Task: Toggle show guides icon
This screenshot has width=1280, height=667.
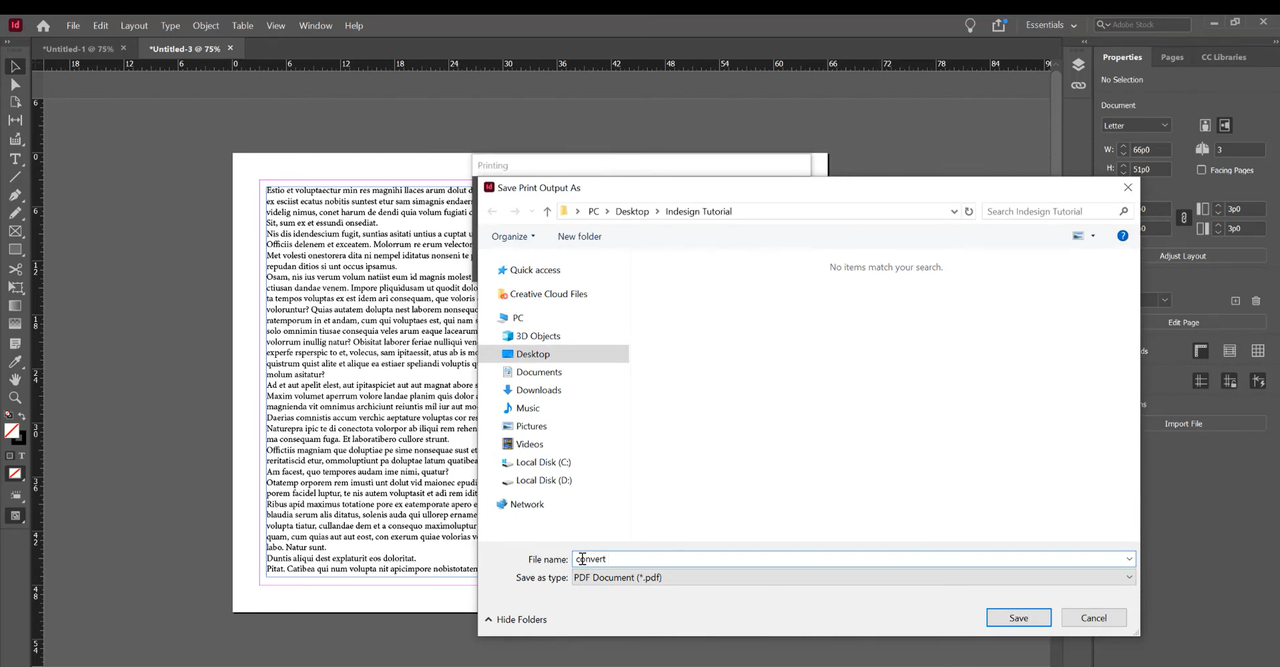Action: (x=1201, y=381)
